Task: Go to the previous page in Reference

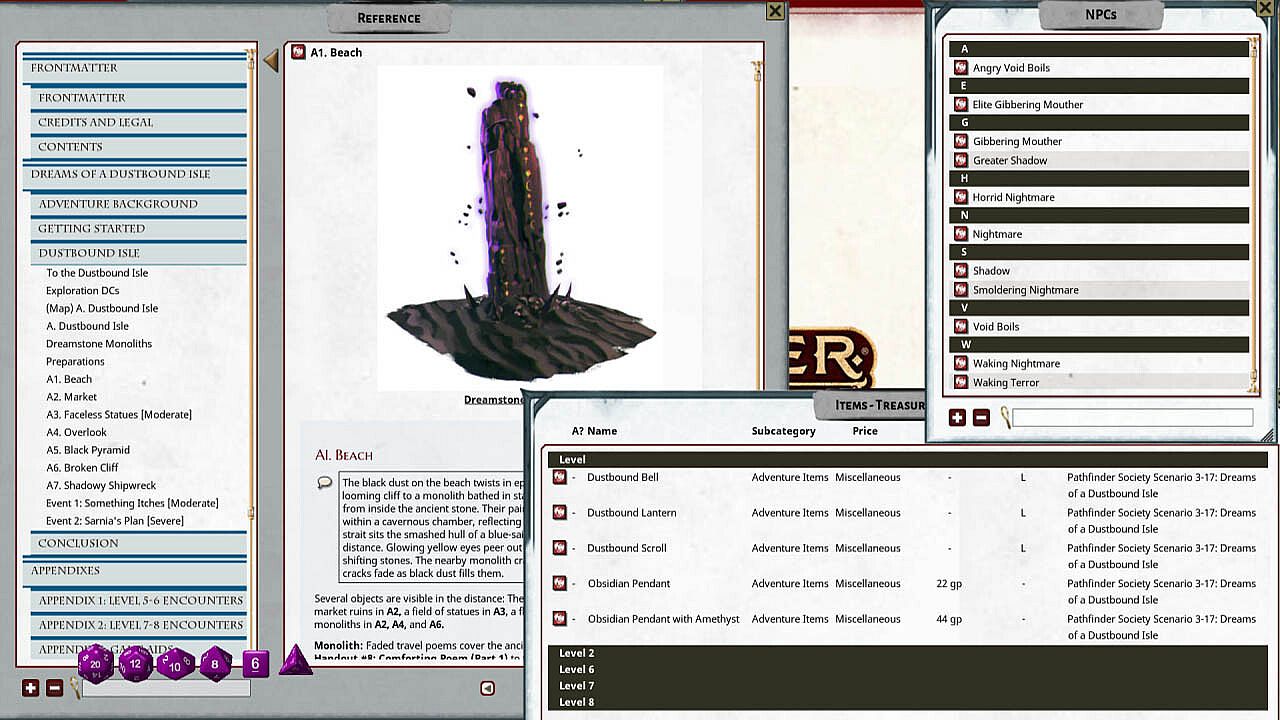Action: tap(487, 688)
